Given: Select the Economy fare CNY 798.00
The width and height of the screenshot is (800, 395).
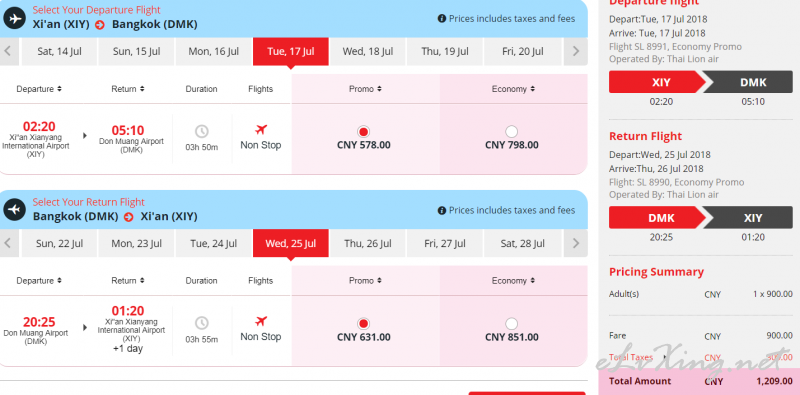Looking at the screenshot, I should click(x=511, y=132).
